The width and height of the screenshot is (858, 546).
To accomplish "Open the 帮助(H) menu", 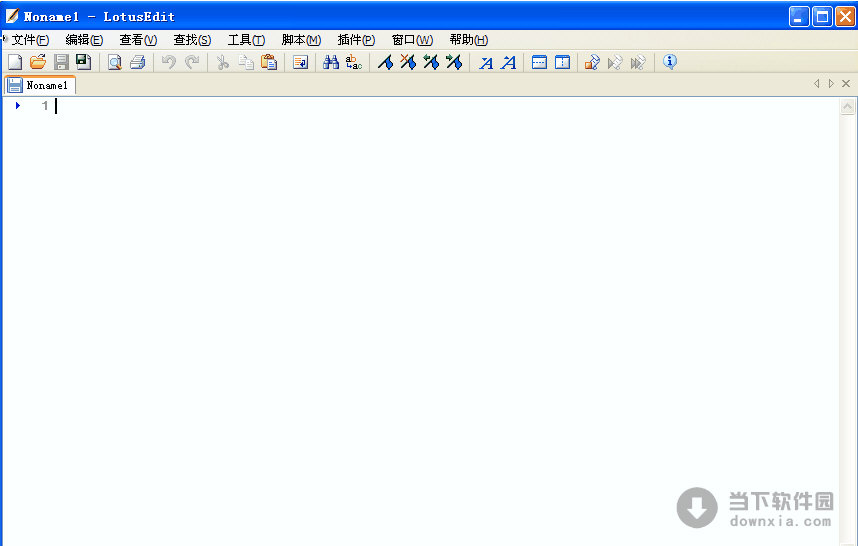I will click(x=468, y=40).
